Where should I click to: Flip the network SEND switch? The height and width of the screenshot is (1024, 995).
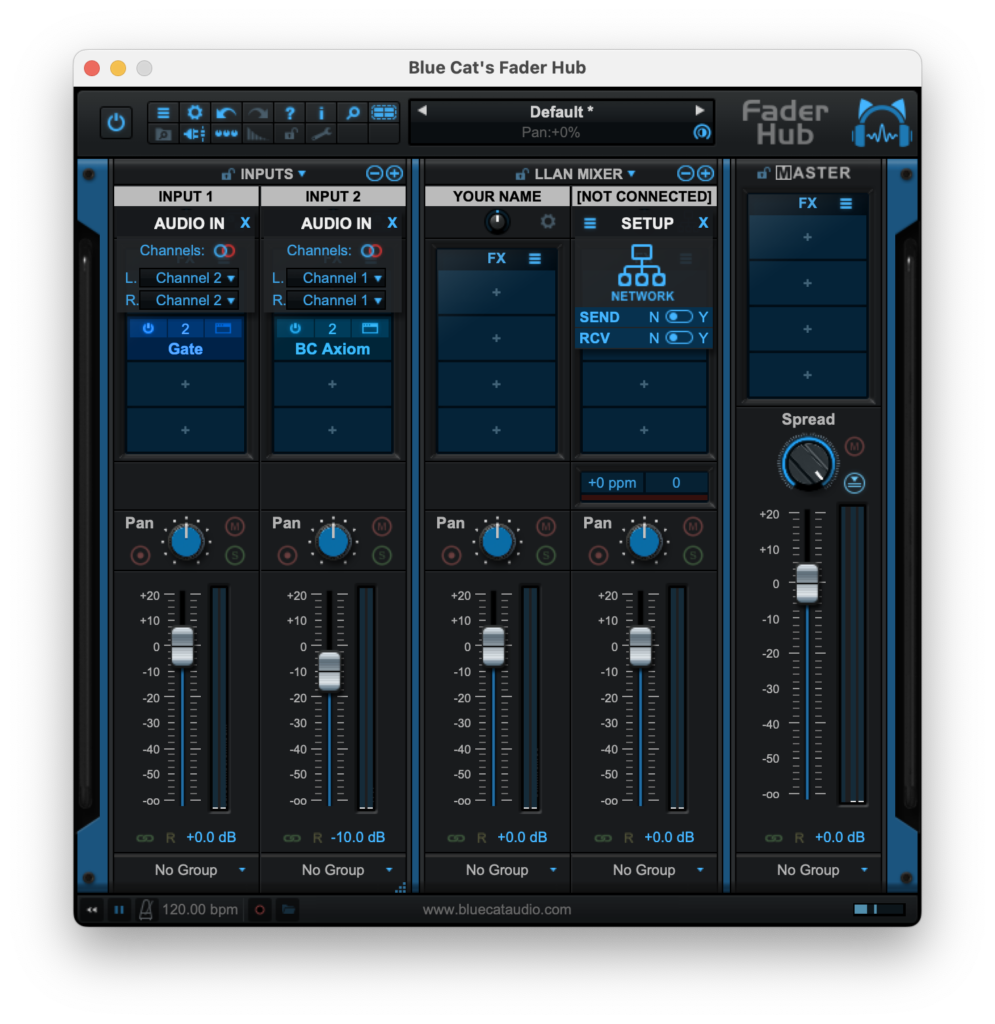[x=679, y=317]
